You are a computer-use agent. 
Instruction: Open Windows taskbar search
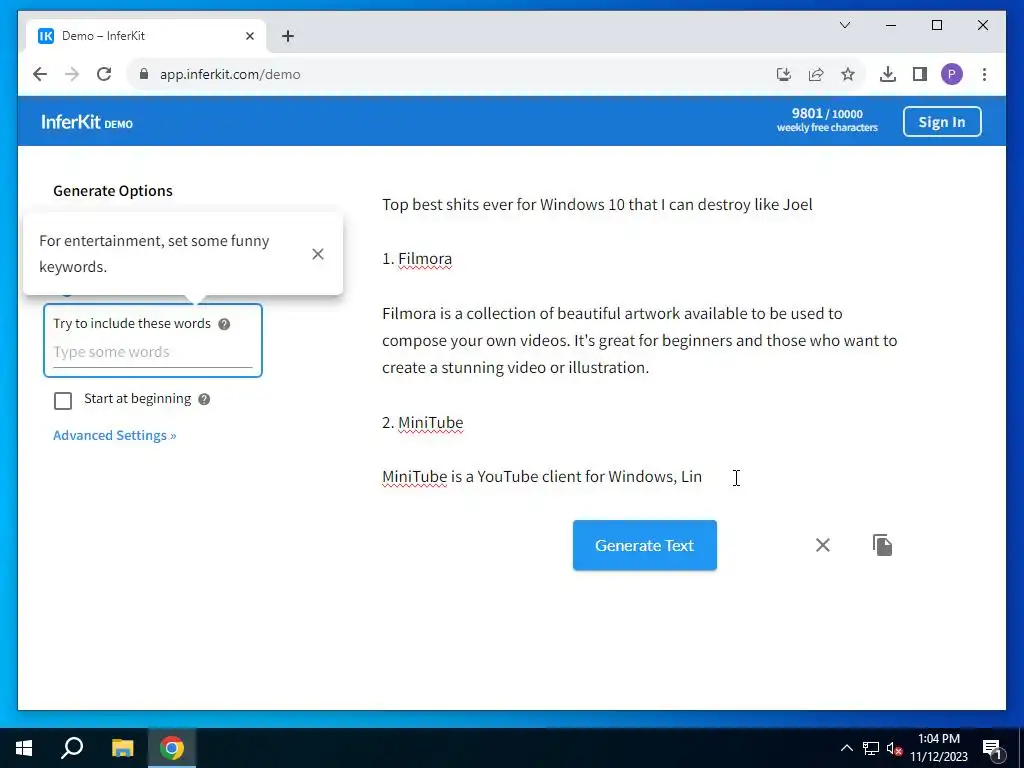[x=72, y=748]
